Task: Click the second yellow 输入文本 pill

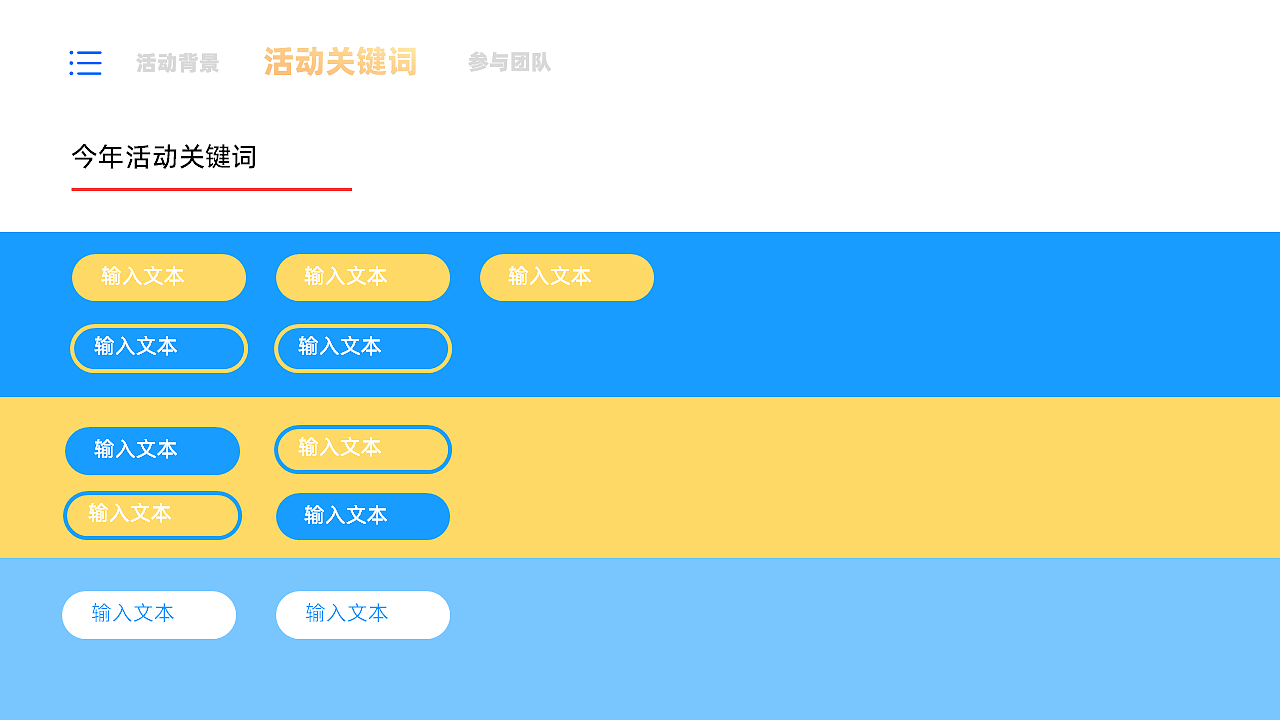Action: click(362, 277)
